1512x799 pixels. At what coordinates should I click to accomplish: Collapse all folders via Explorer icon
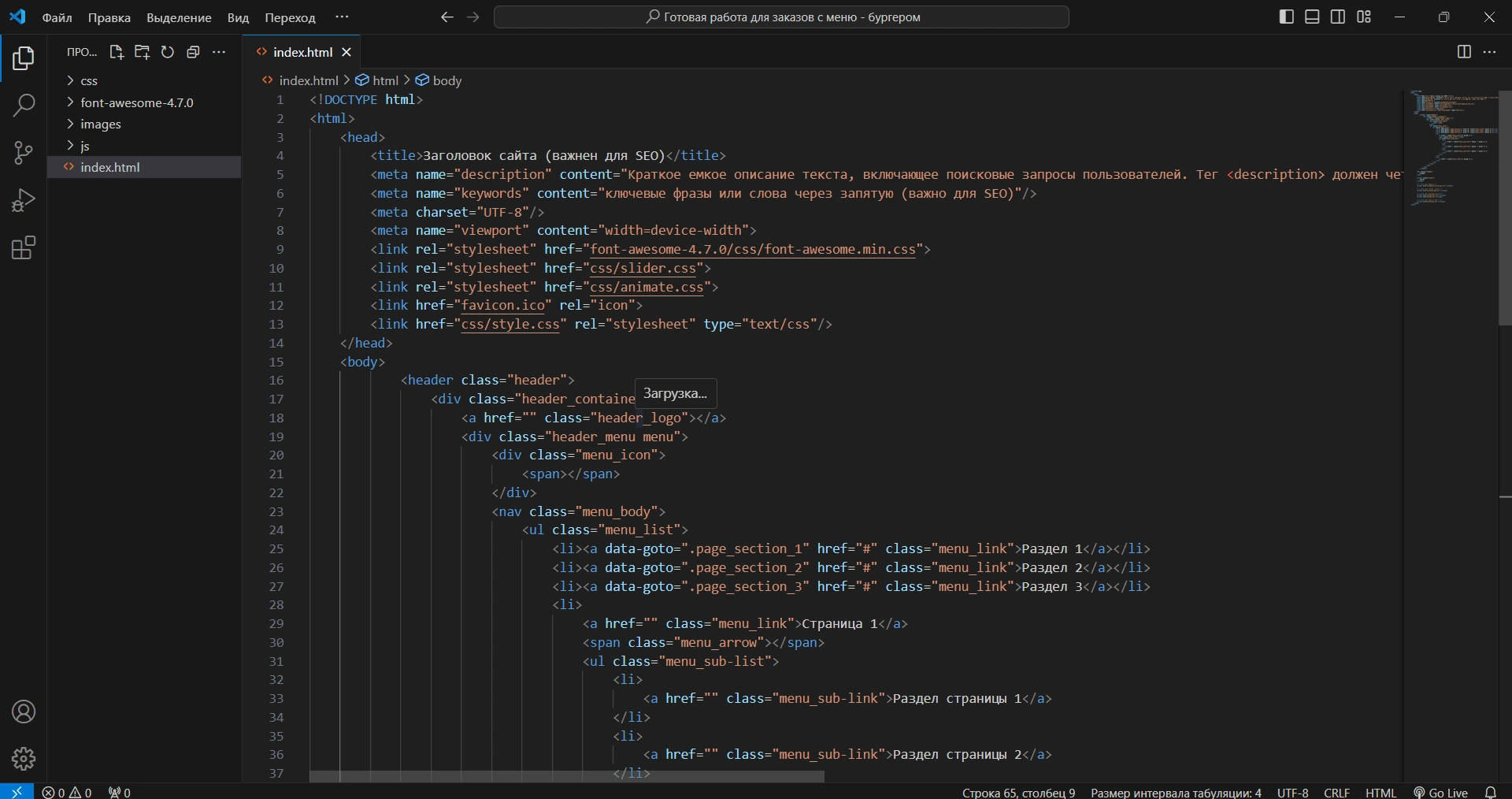tap(193, 52)
